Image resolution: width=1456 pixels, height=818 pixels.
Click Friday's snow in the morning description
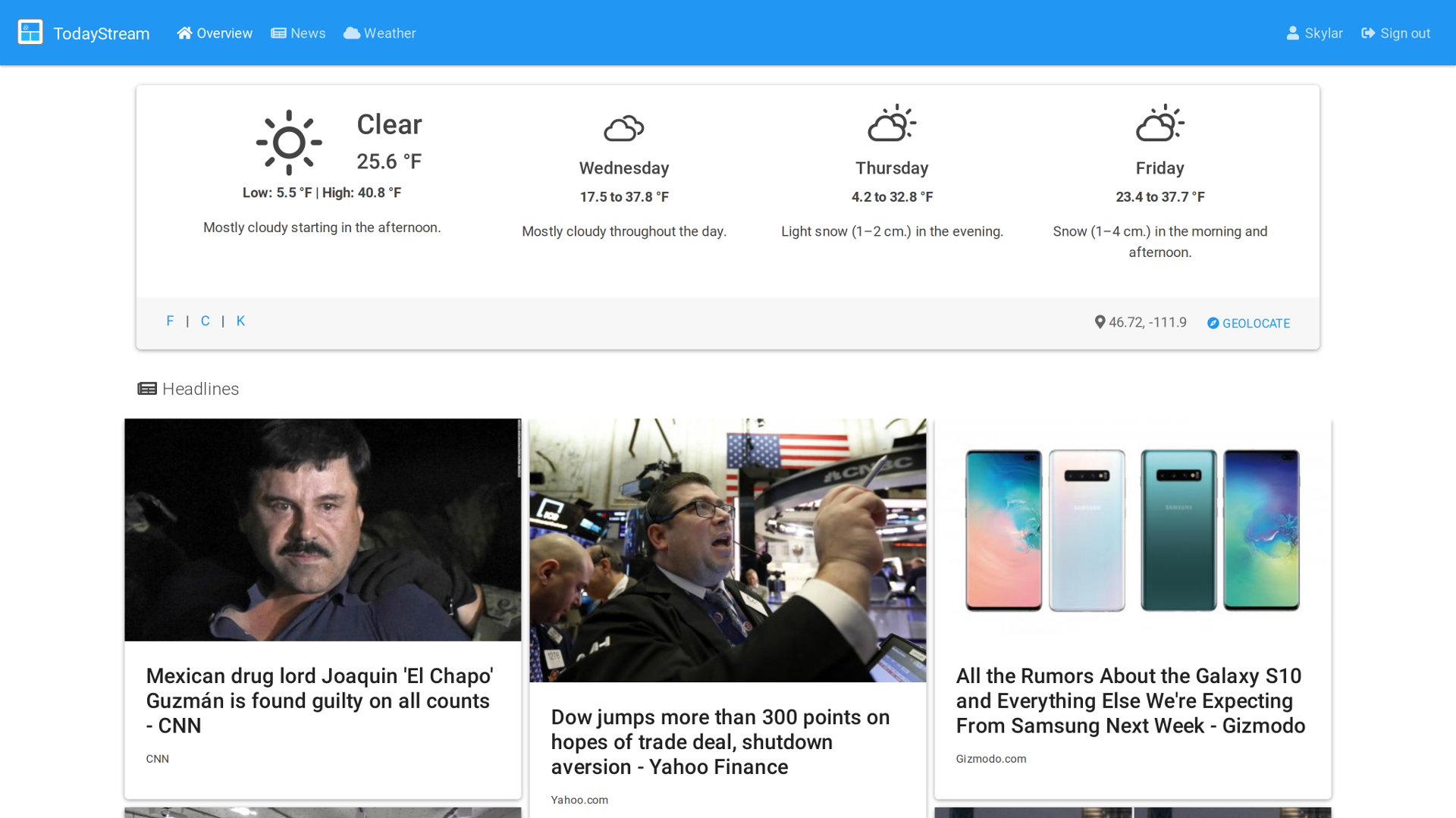[x=1160, y=242]
